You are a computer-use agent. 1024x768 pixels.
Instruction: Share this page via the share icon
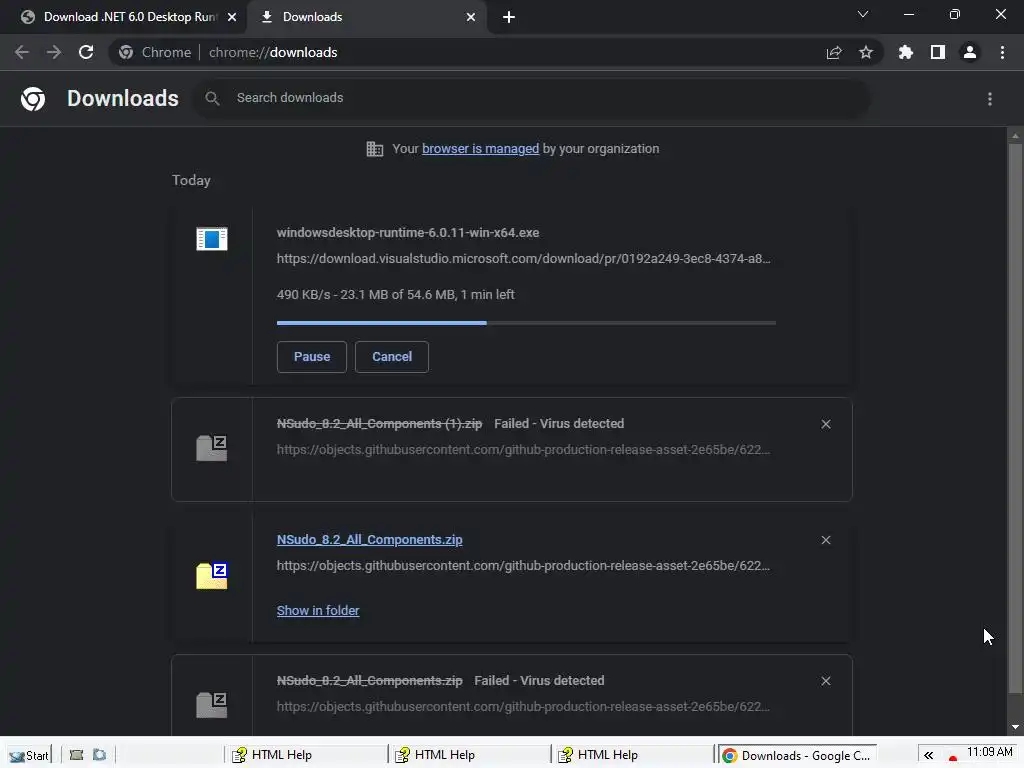click(x=834, y=52)
